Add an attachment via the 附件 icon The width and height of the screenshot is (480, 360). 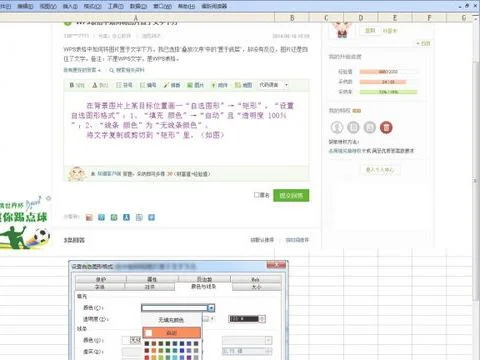(x=219, y=85)
